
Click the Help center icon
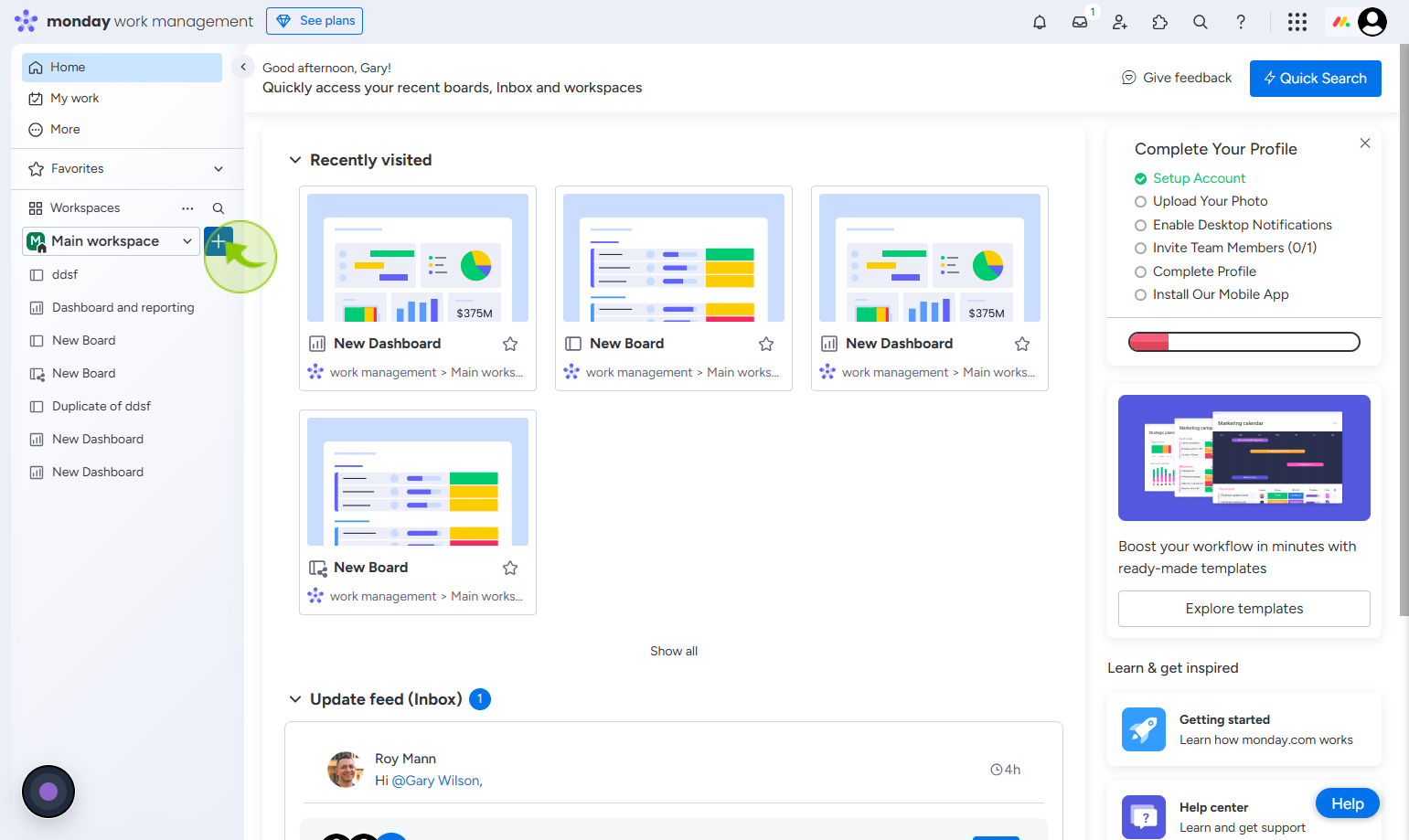[1144, 817]
